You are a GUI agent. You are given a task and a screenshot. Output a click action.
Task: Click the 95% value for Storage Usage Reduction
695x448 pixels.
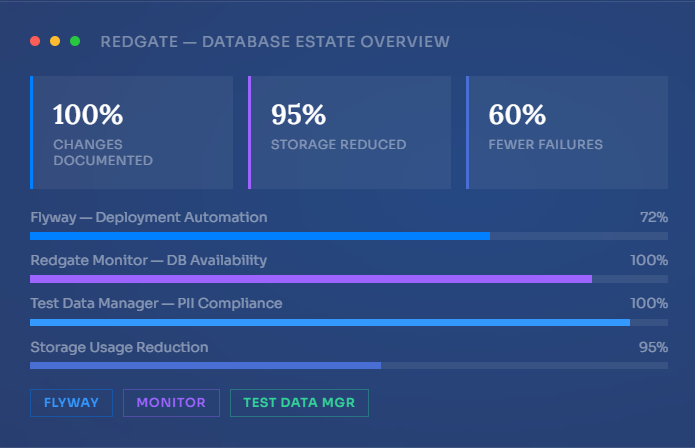653,347
